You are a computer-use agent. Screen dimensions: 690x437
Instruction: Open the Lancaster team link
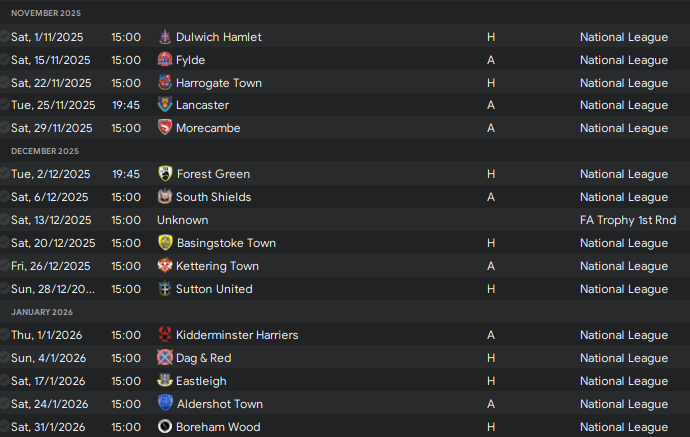pyautogui.click(x=202, y=105)
